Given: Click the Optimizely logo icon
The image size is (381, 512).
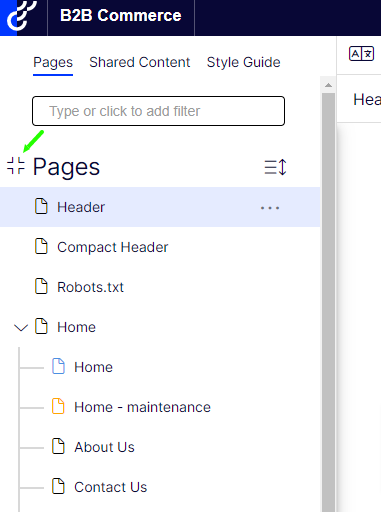Looking at the screenshot, I should pyautogui.click(x=22, y=16).
